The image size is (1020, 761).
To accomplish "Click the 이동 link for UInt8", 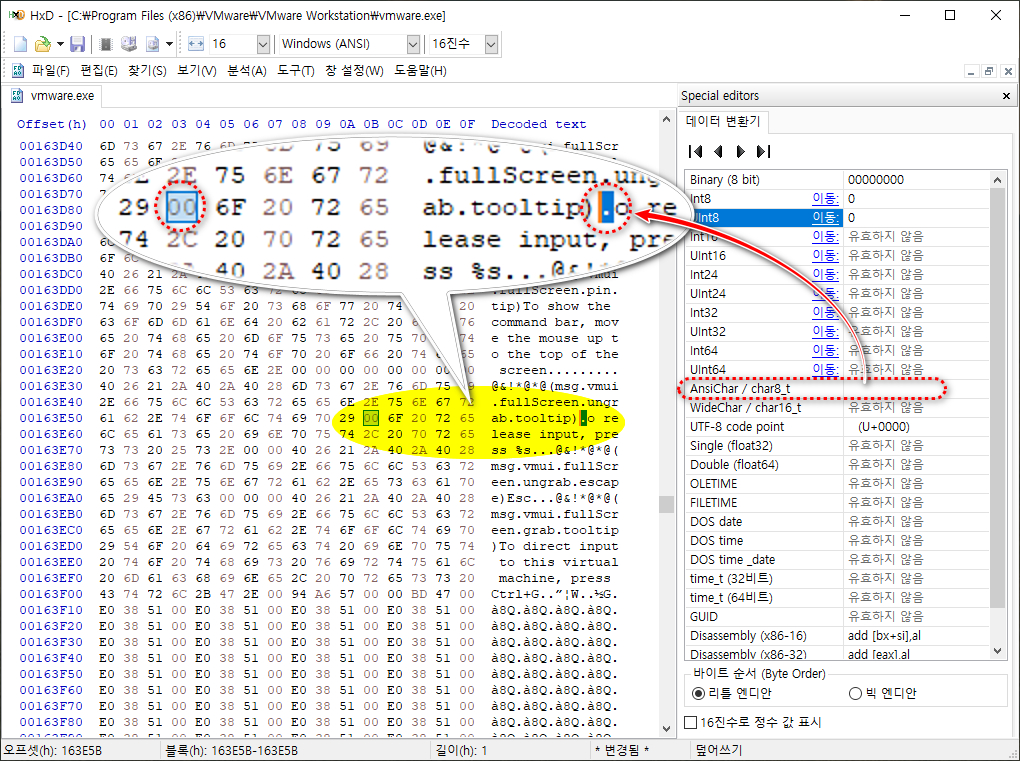I will pos(825,217).
